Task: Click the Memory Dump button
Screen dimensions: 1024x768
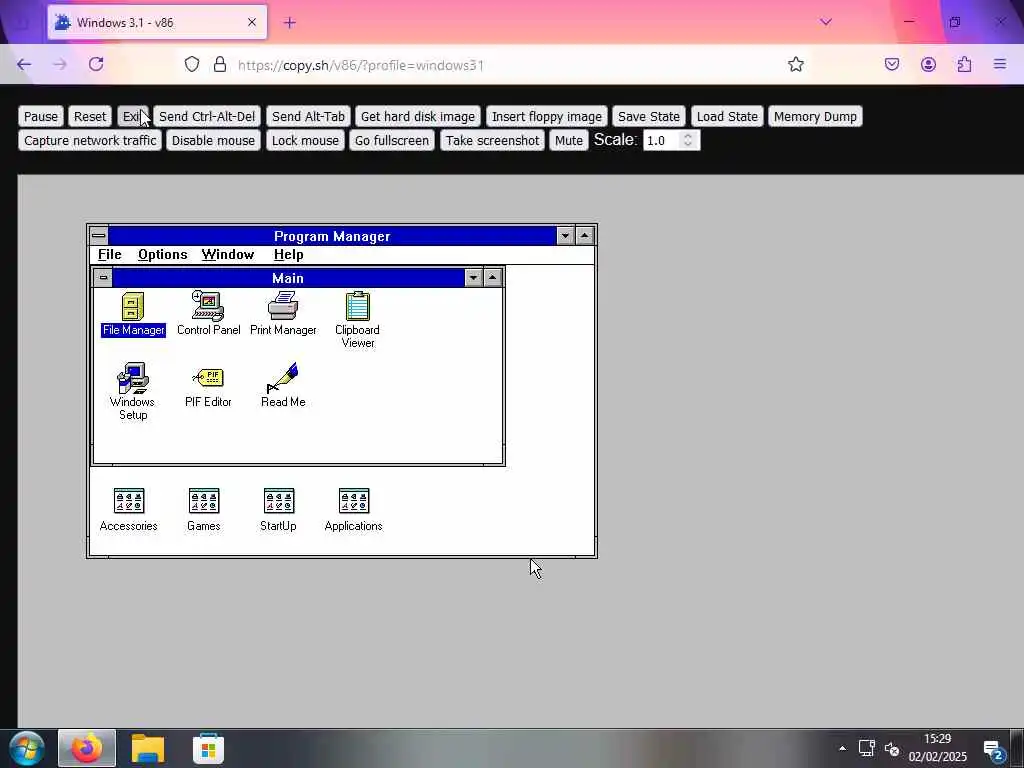Action: click(x=815, y=116)
